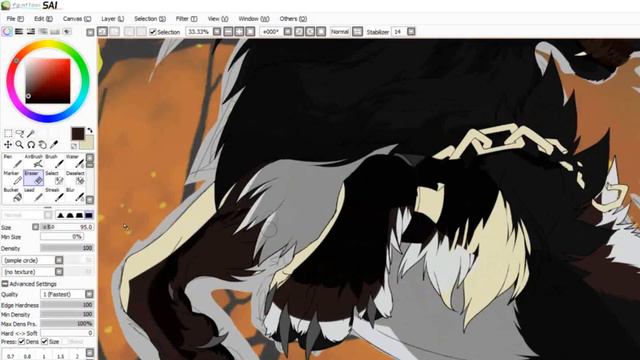Open the Canvas menu

coord(77,19)
